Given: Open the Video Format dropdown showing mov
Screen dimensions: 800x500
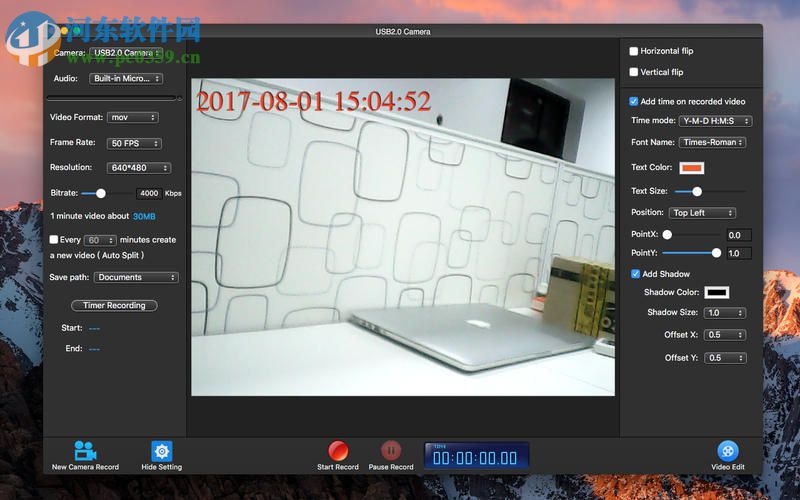Looking at the screenshot, I should click(x=133, y=117).
